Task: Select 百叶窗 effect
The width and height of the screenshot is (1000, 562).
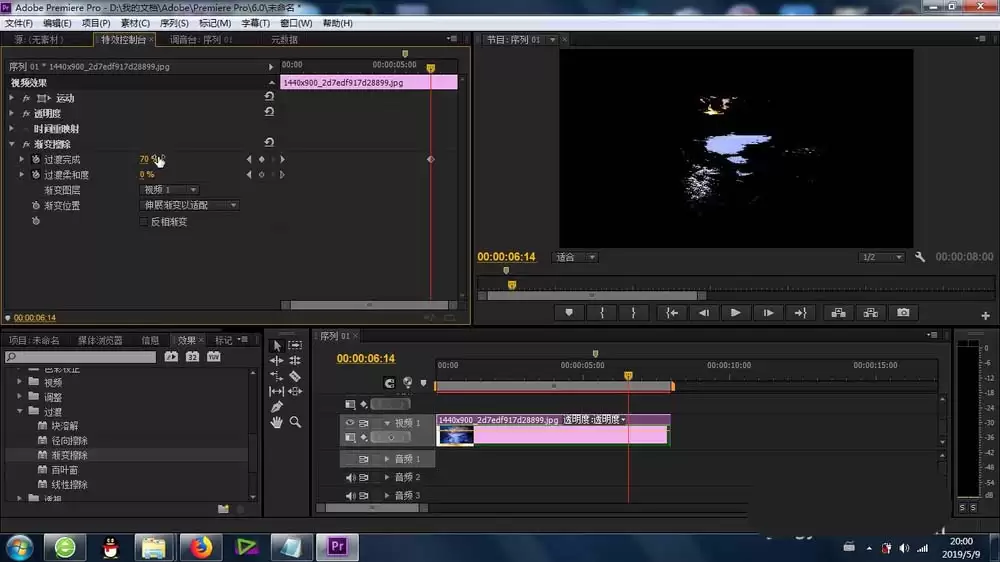Action: click(64, 470)
